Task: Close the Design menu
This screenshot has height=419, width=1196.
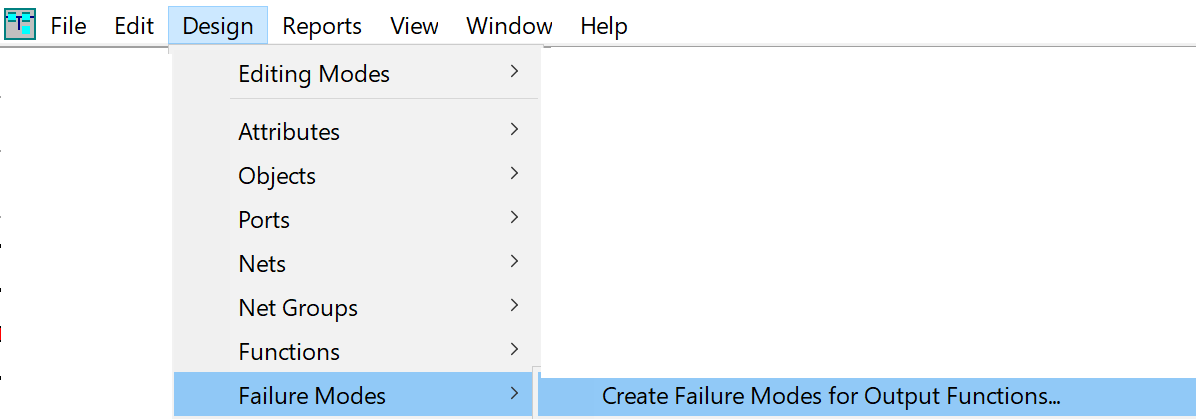Action: tap(218, 26)
